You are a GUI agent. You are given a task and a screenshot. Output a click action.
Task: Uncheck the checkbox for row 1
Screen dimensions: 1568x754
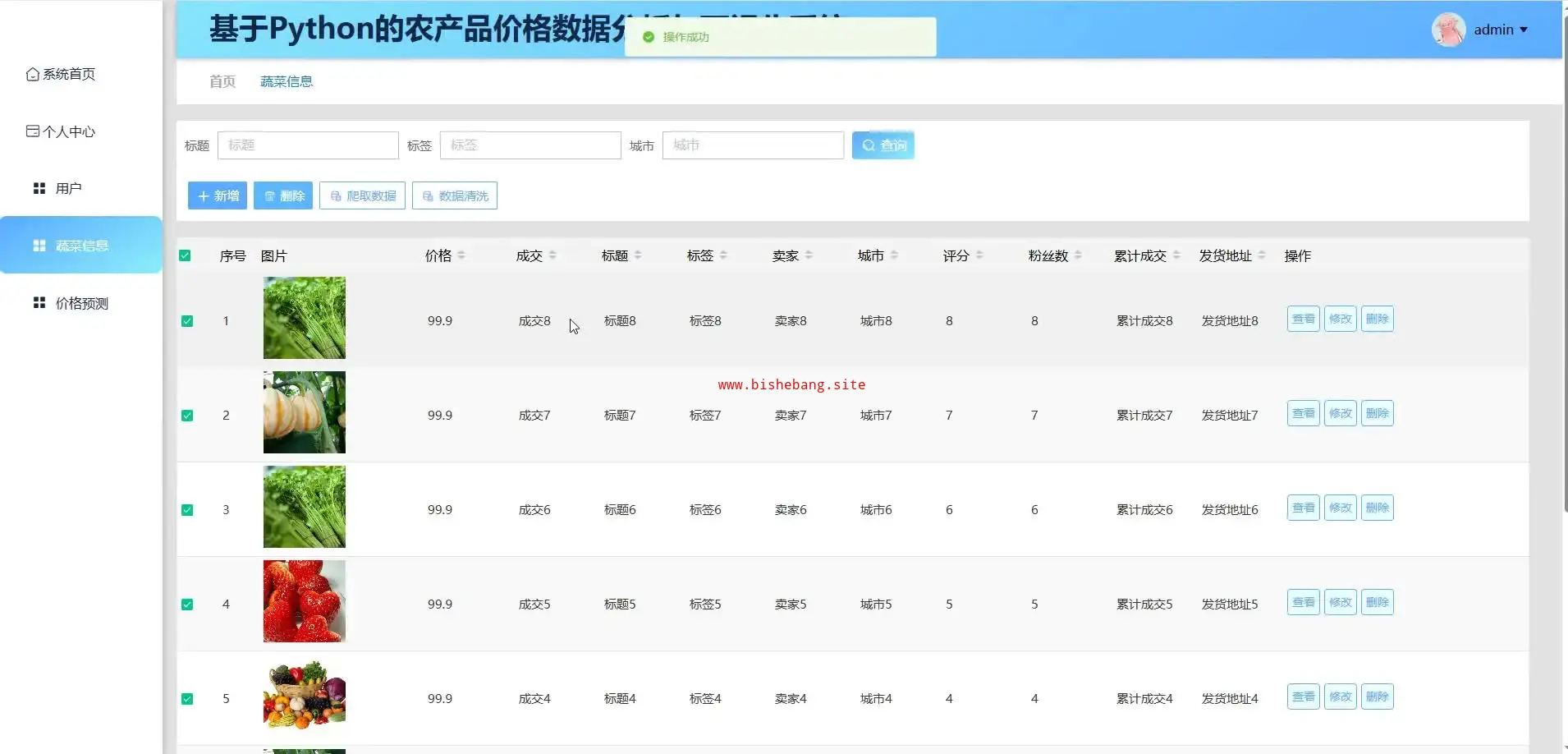(187, 321)
